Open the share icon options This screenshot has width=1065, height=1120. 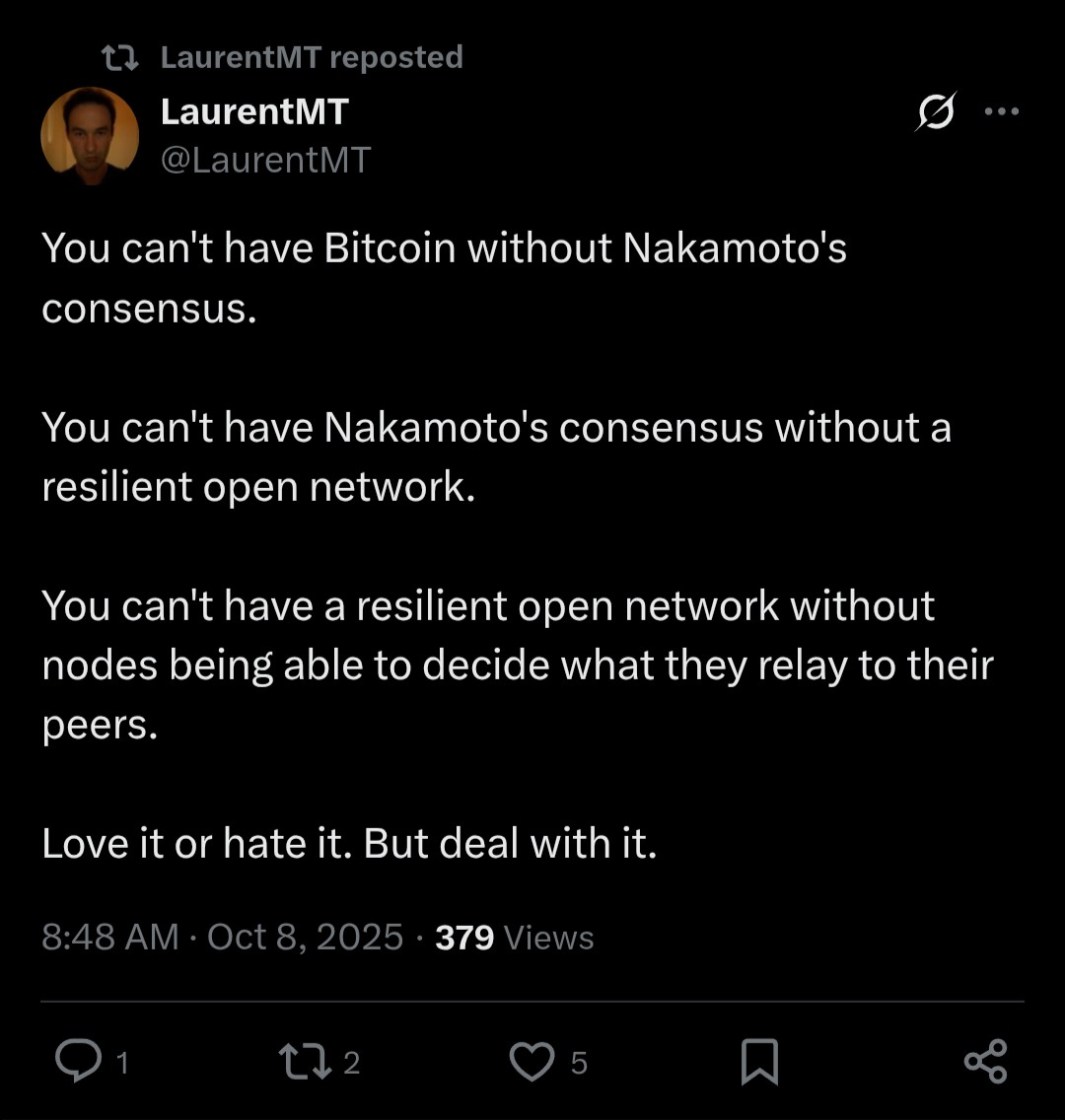[x=985, y=1062]
